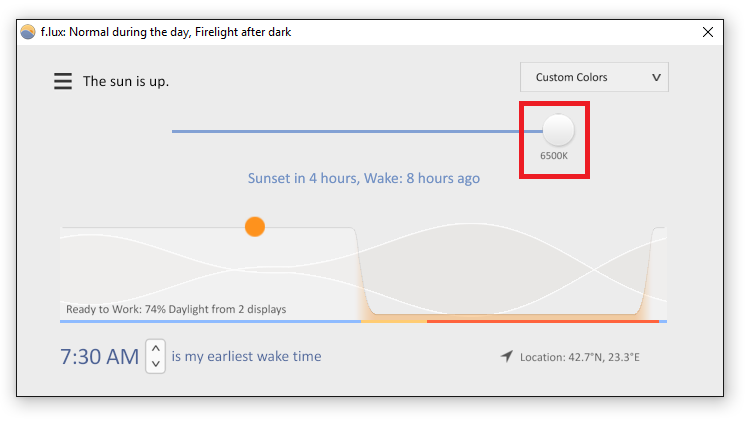This screenshot has height=422, width=750.
Task: Click the orange sun marker on graph
Action: click(255, 227)
